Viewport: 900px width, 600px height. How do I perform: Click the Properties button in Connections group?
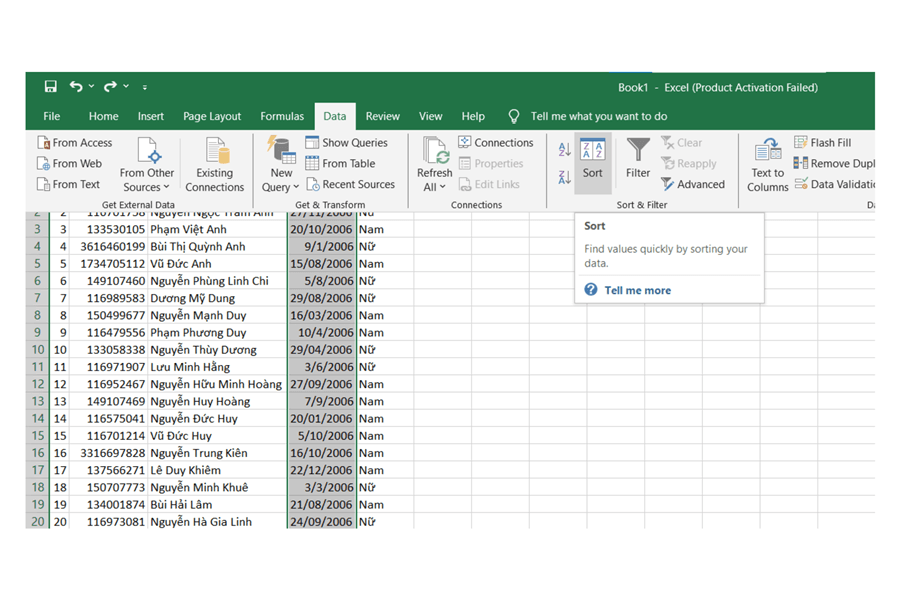point(491,164)
